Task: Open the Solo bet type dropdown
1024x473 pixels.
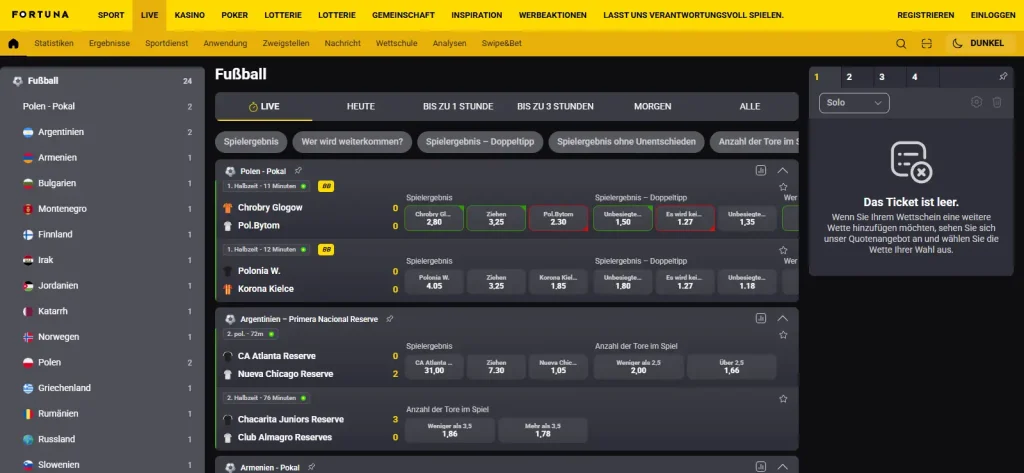Action: [x=854, y=103]
